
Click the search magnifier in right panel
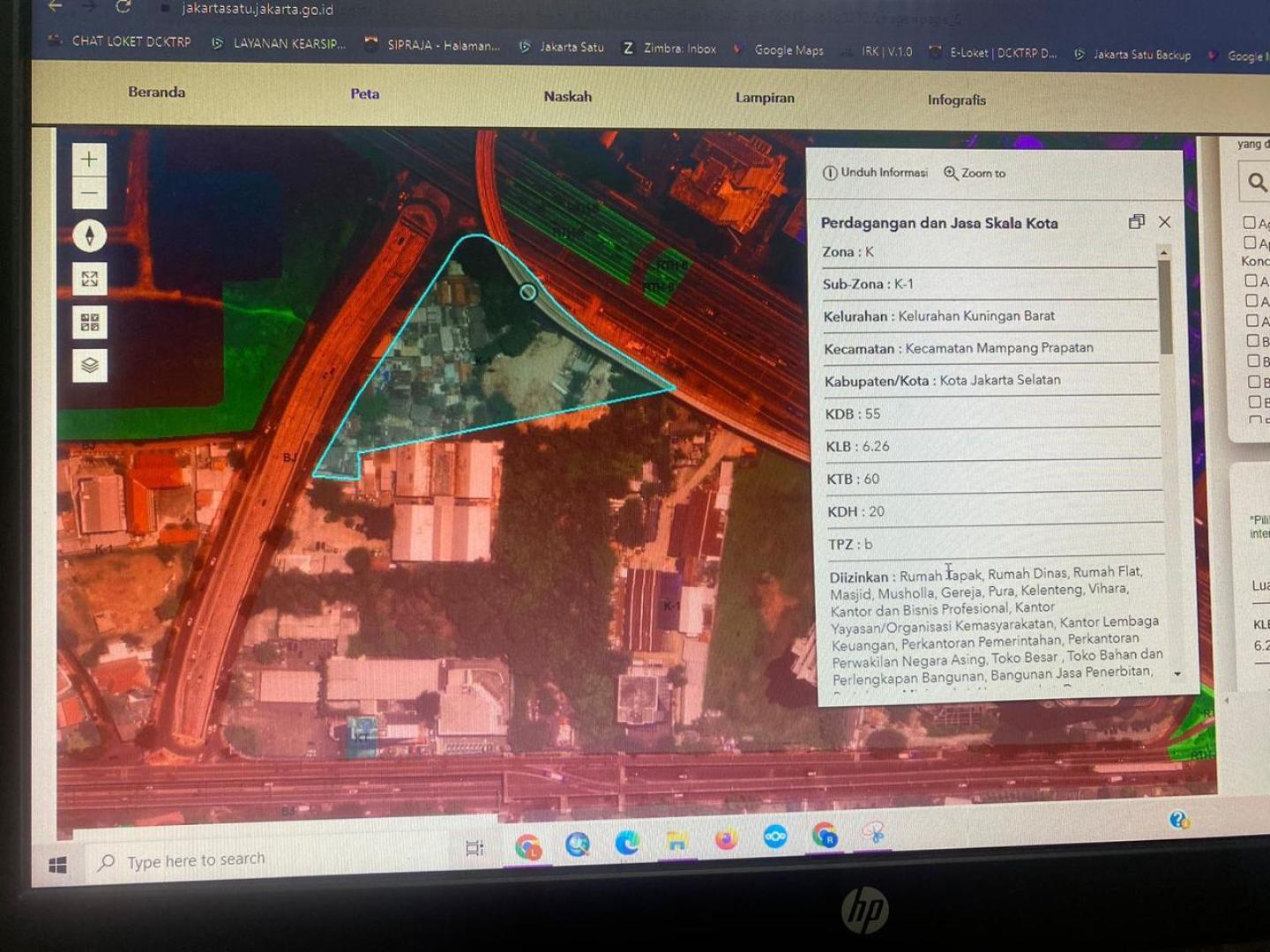1257,182
